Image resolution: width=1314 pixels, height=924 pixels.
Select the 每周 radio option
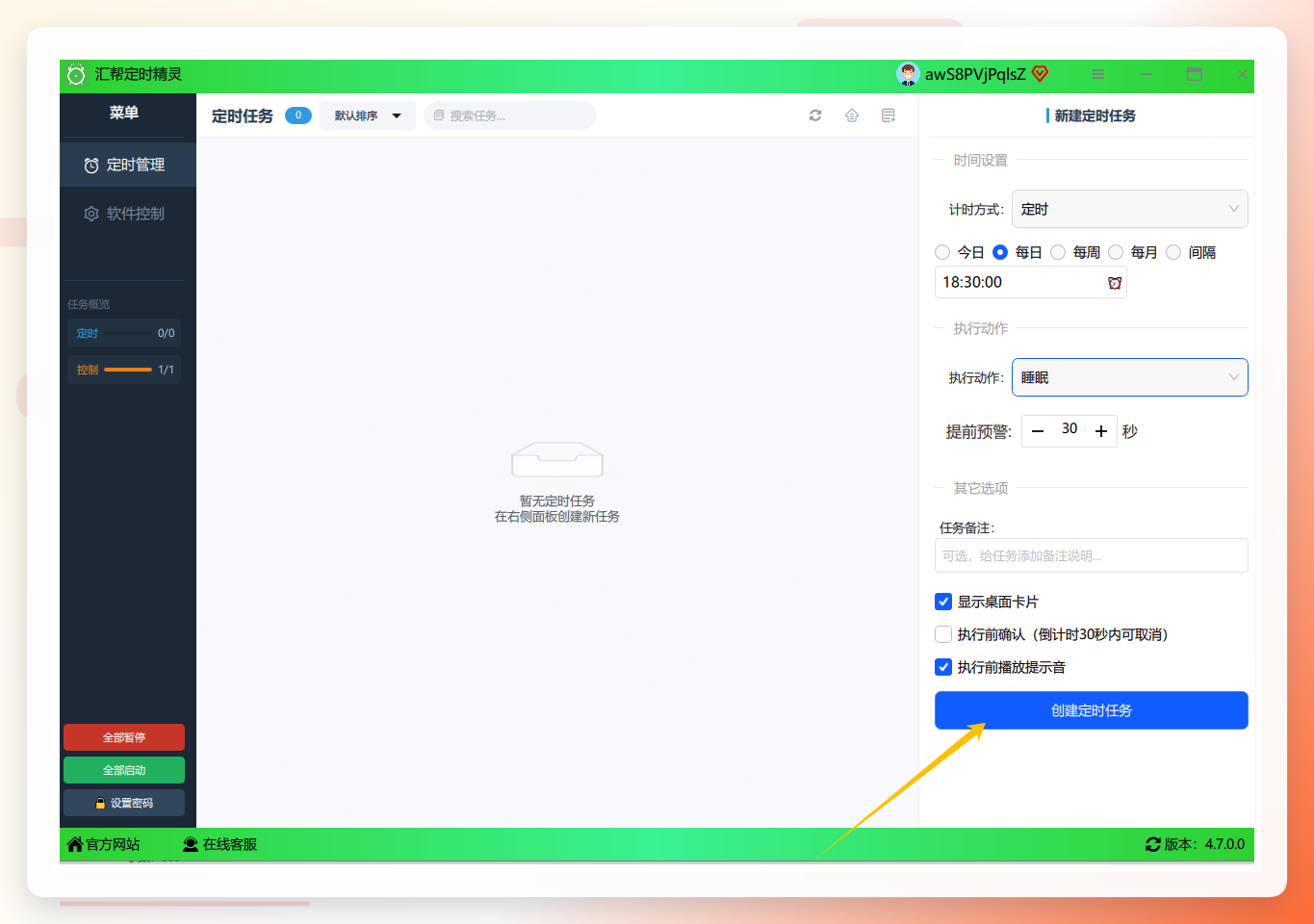[1058, 252]
